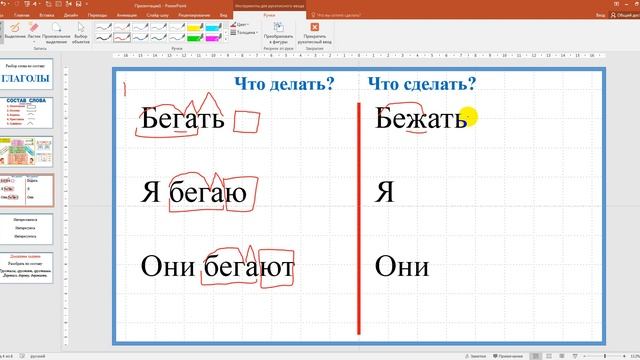640x360 pixels.
Task: Click the phrase 'Я бегаю'
Action: (x=194, y=192)
